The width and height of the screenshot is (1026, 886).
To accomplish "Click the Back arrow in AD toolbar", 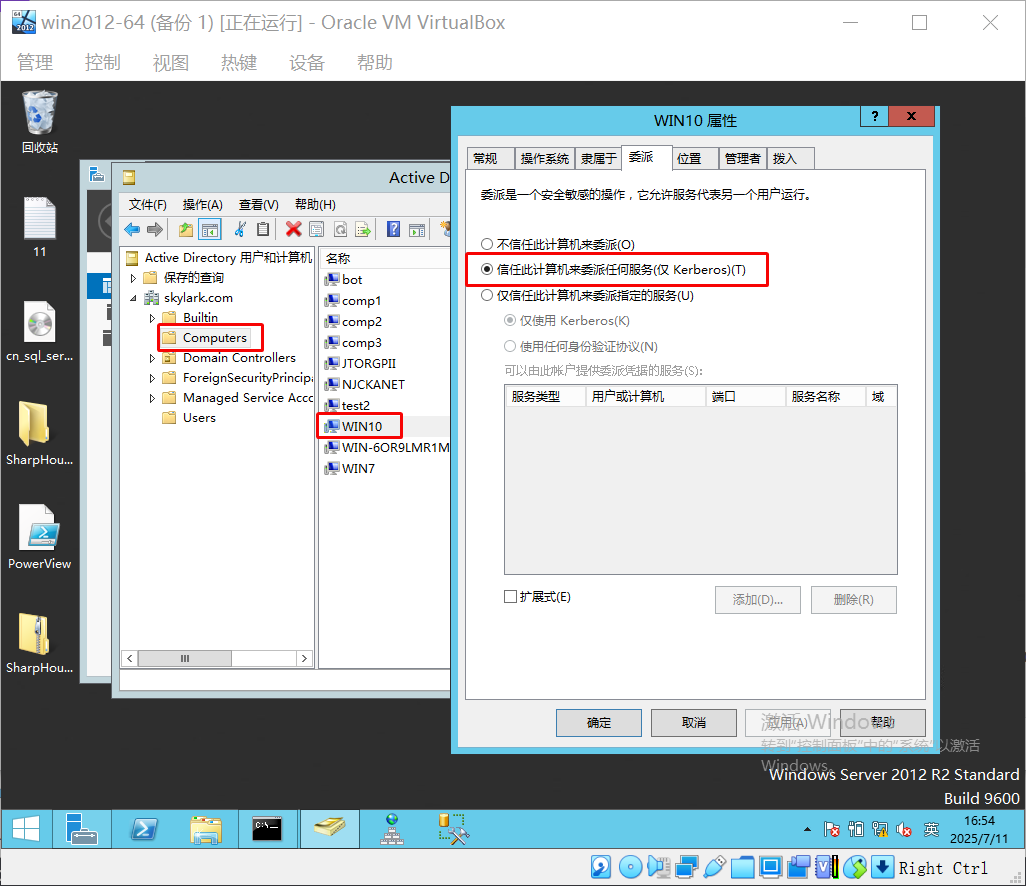I will [132, 229].
